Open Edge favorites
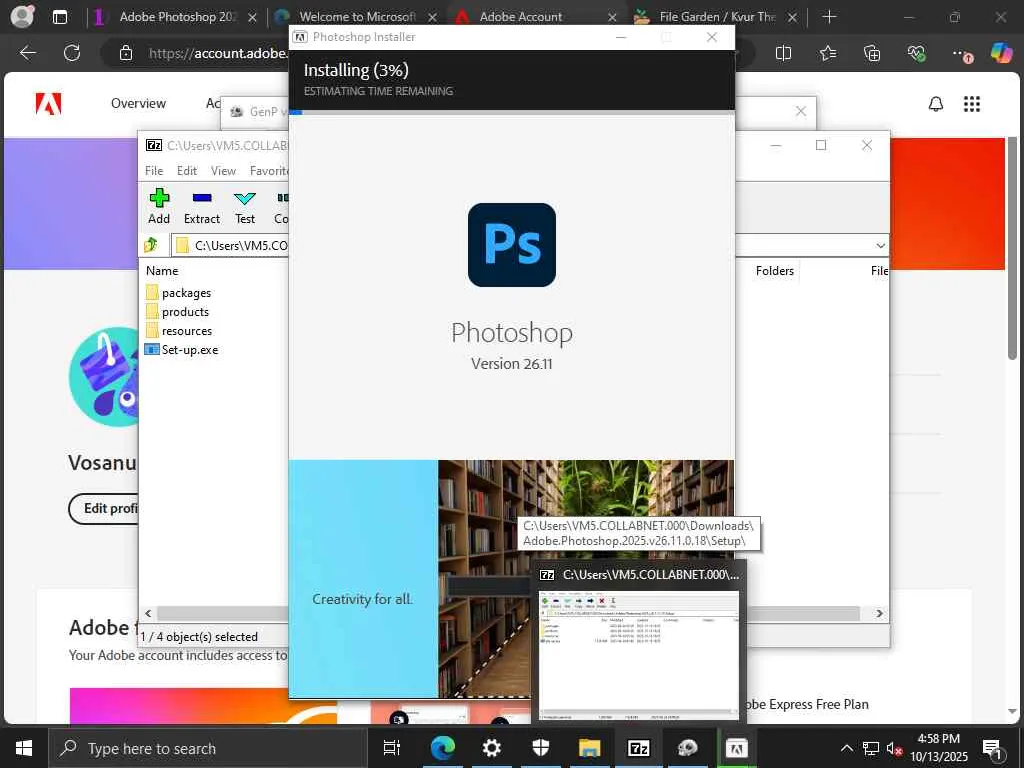The width and height of the screenshot is (1024, 768). [827, 53]
